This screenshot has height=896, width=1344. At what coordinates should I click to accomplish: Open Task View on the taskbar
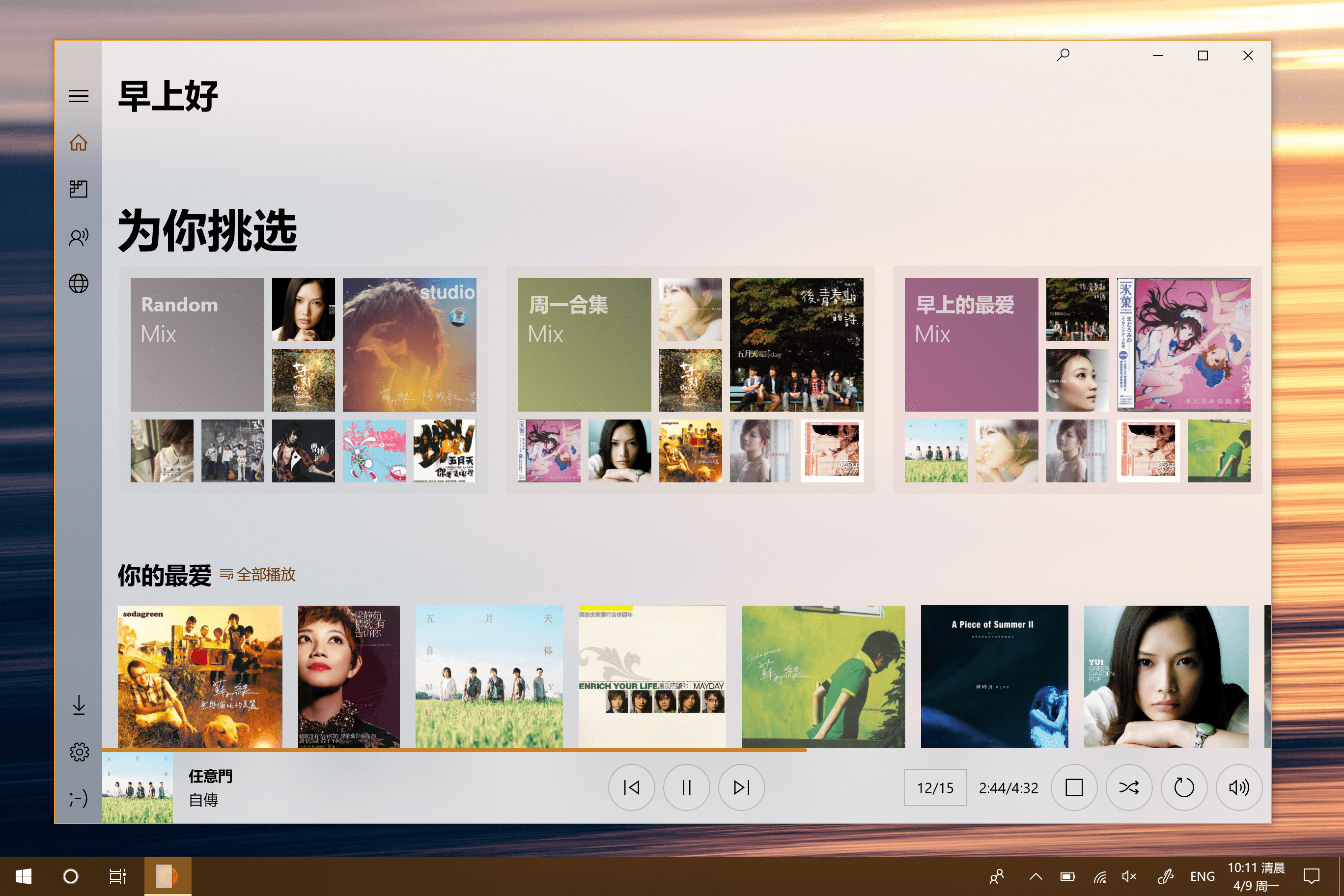117,876
